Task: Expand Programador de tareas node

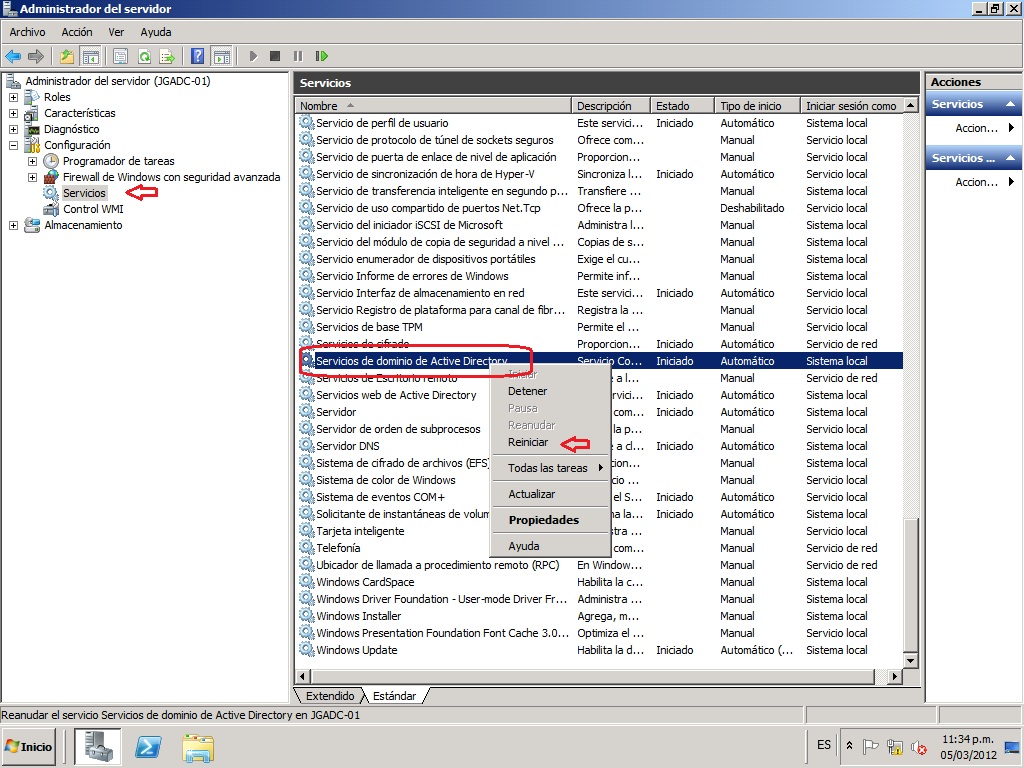Action: coord(32,161)
